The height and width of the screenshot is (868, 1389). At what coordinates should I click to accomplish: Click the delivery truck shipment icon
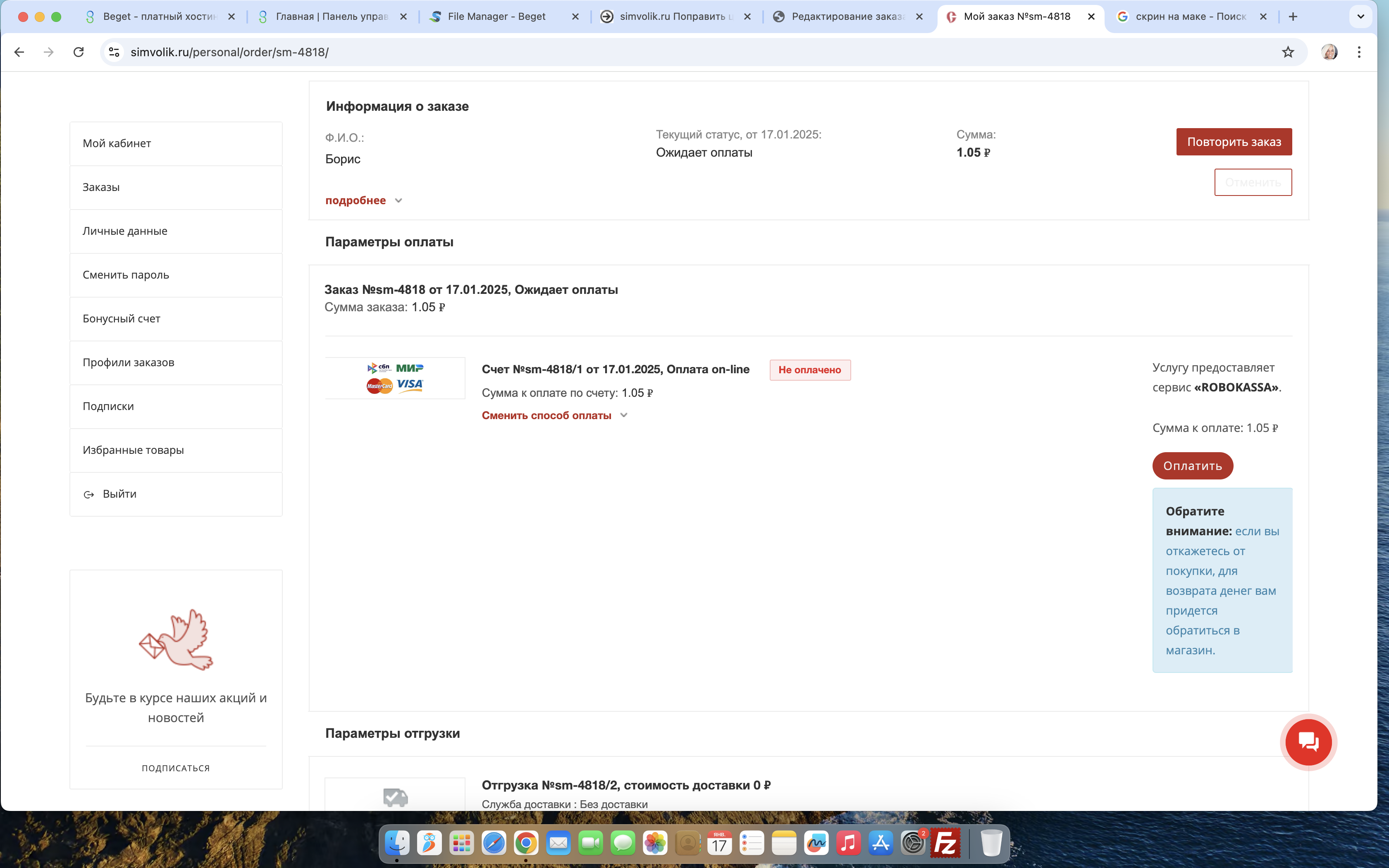coord(396,797)
